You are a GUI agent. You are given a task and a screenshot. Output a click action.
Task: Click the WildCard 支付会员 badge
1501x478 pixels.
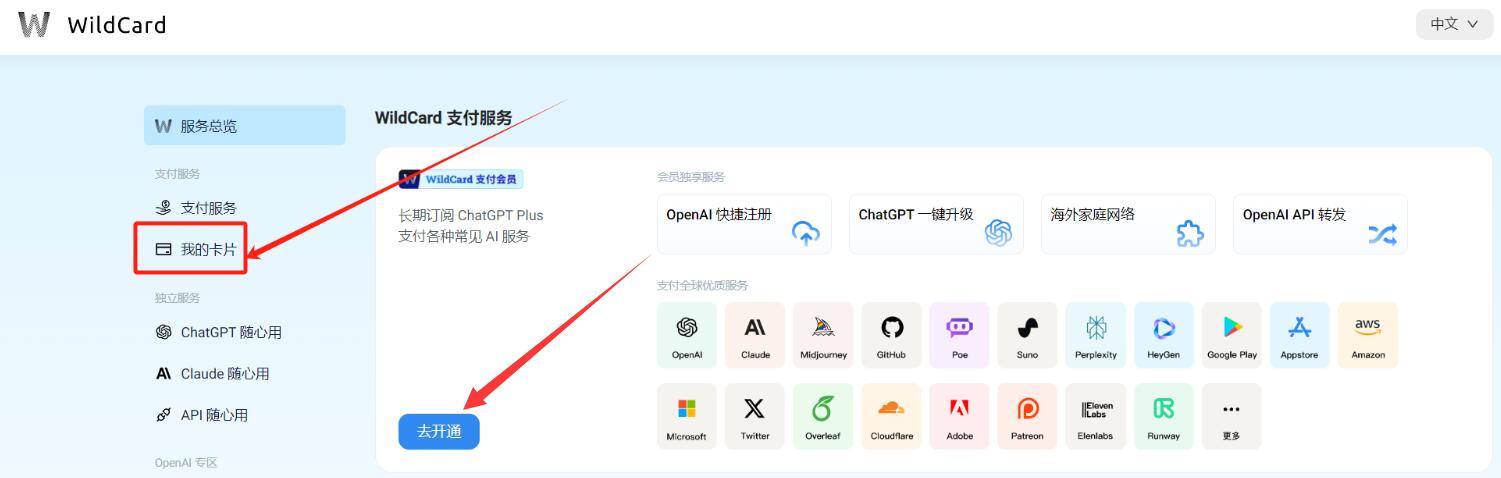(461, 179)
